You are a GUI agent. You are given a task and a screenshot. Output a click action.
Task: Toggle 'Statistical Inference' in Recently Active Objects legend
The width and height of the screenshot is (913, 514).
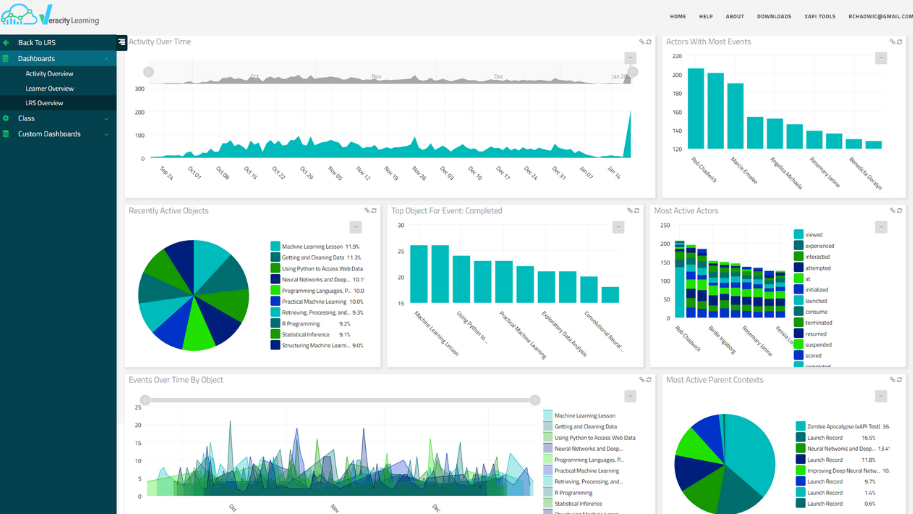pos(311,335)
